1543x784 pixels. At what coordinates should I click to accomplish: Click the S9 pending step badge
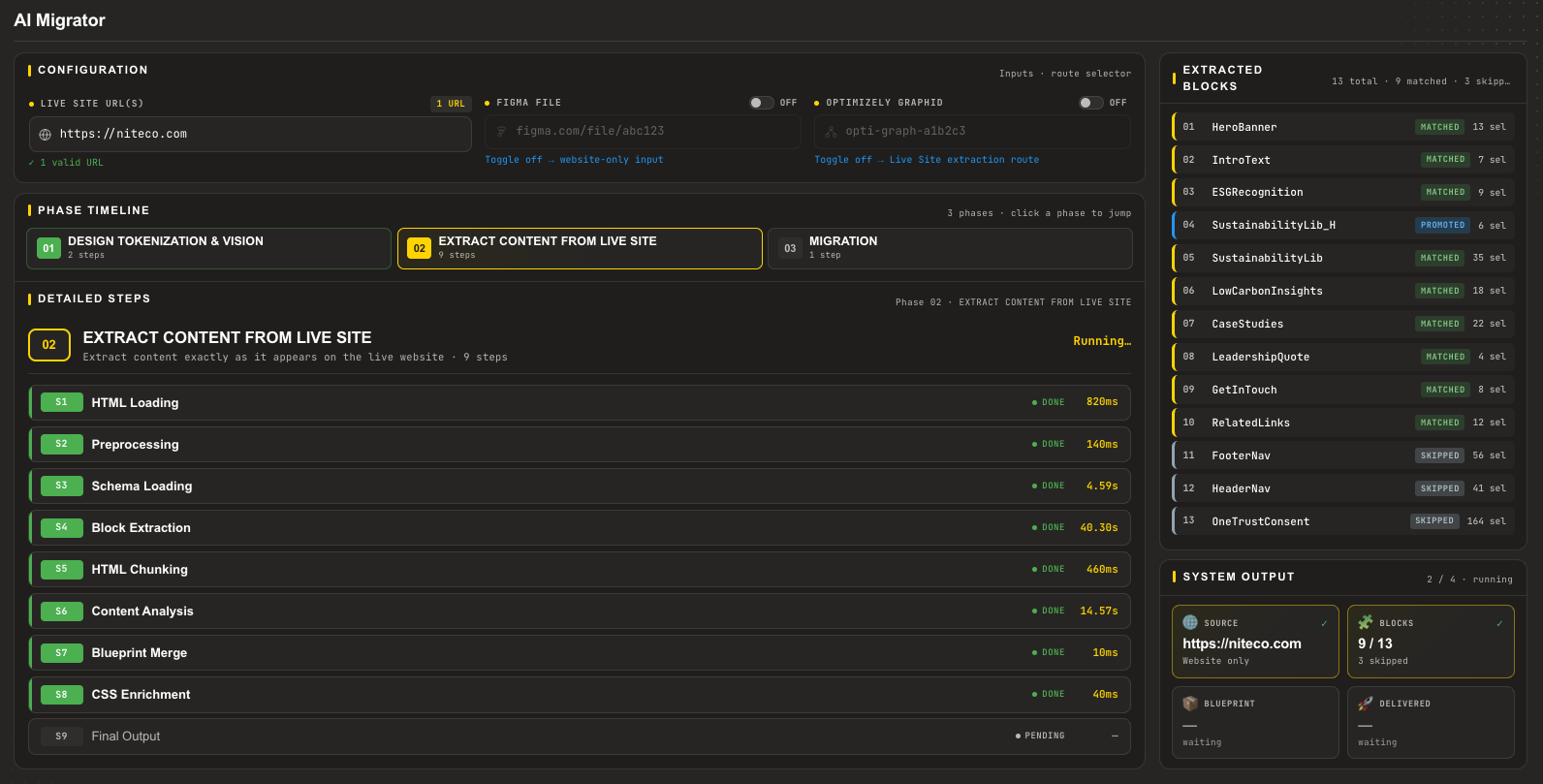pos(62,737)
